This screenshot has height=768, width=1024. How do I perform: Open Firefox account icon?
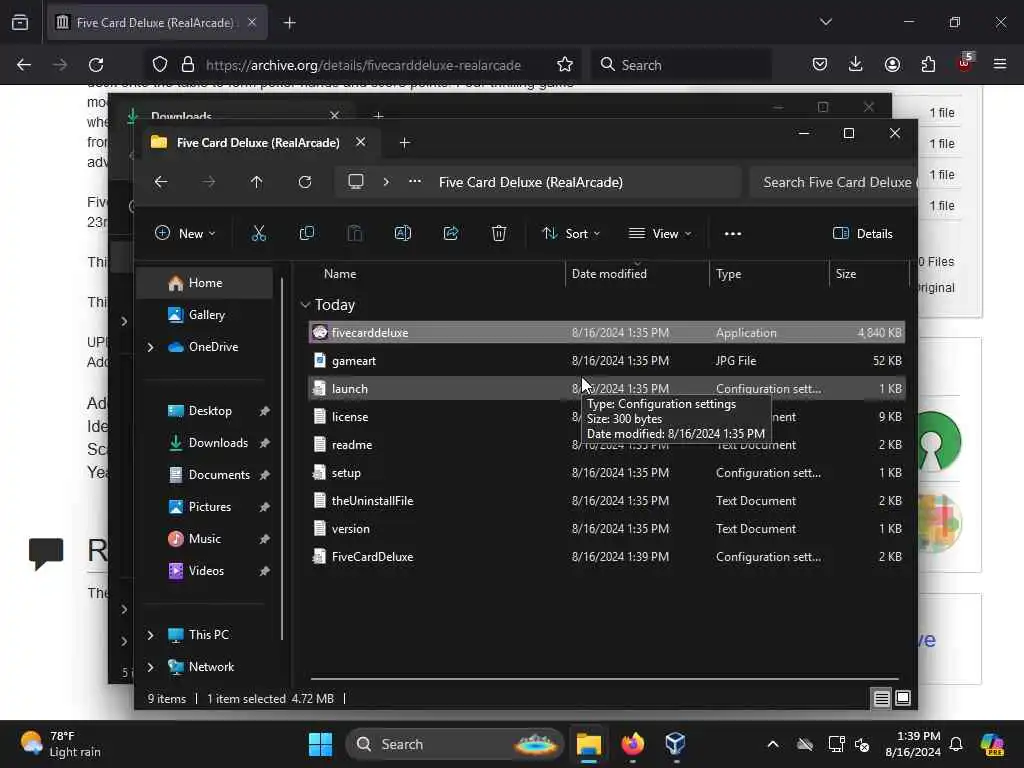tap(892, 64)
